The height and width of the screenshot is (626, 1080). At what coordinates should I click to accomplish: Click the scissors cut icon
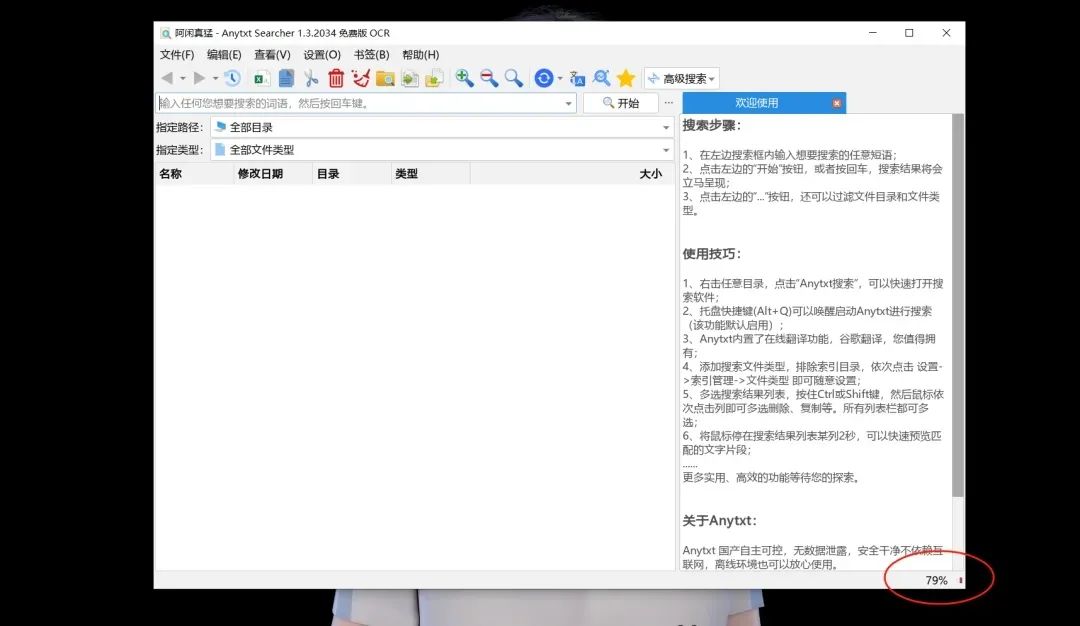pos(311,78)
